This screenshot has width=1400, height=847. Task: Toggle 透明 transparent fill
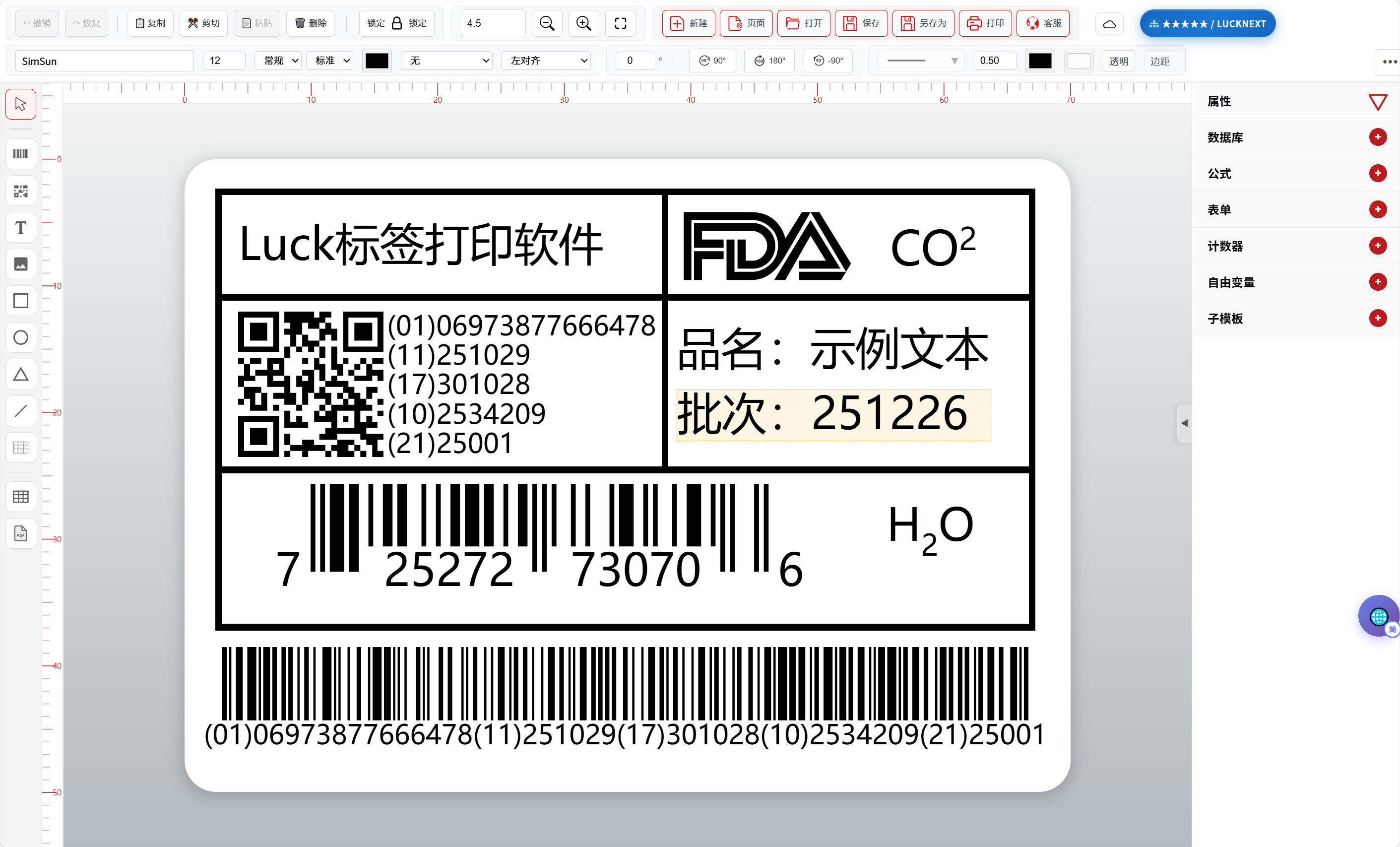(1118, 62)
